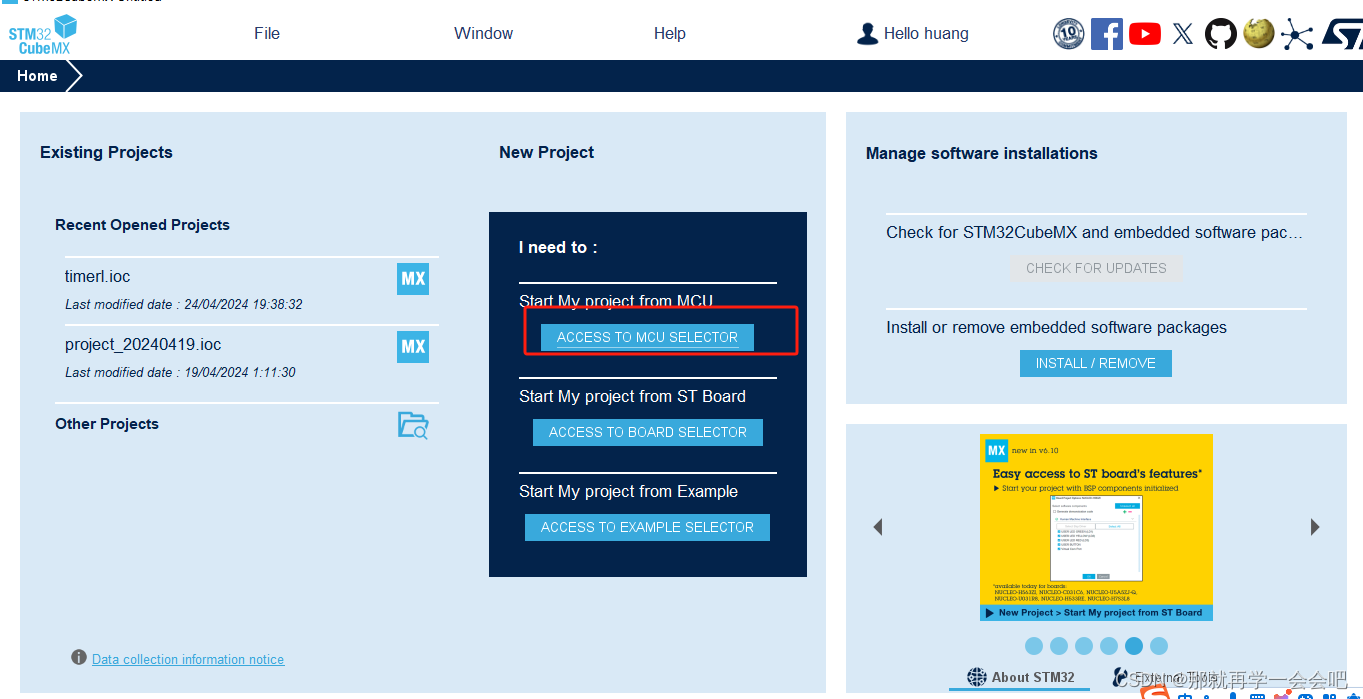This screenshot has width=1363, height=699.
Task: Open the Wikipedia globe icon
Action: coord(1259,34)
